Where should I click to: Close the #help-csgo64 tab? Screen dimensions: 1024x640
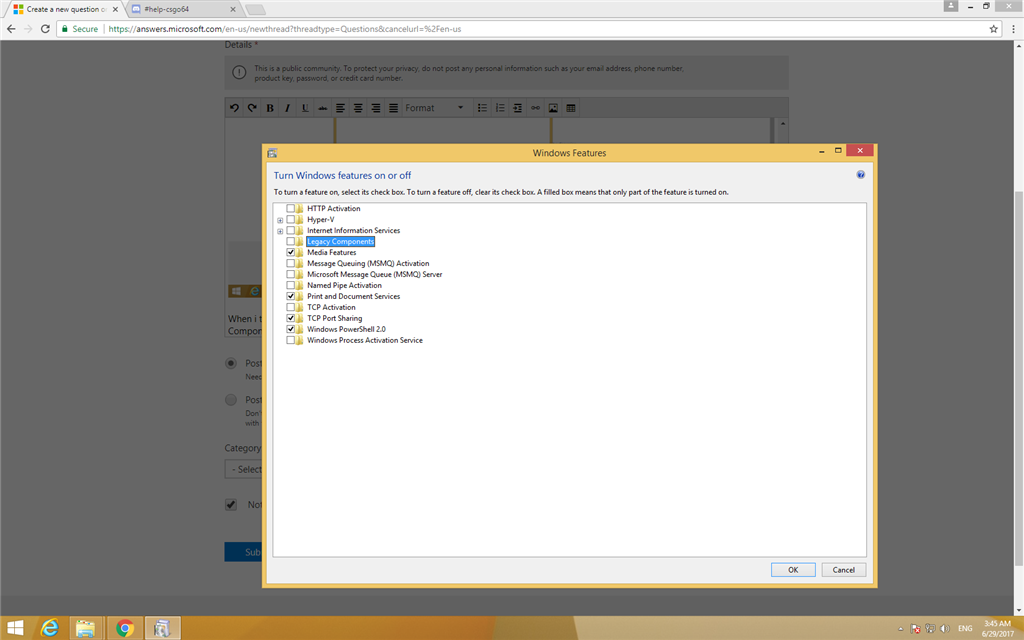pyautogui.click(x=233, y=9)
